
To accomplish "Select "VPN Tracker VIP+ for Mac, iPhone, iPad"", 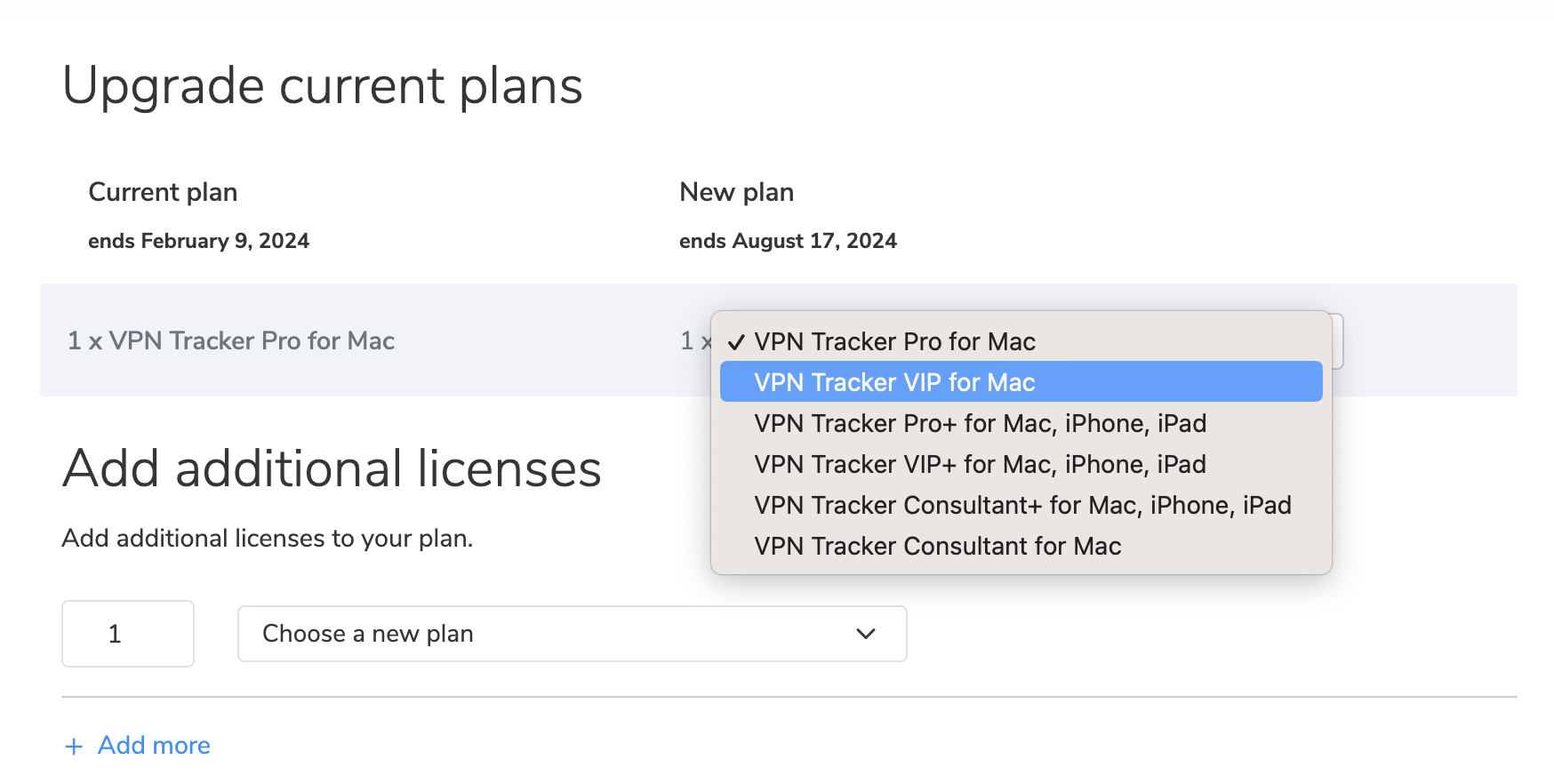I will tap(980, 463).
